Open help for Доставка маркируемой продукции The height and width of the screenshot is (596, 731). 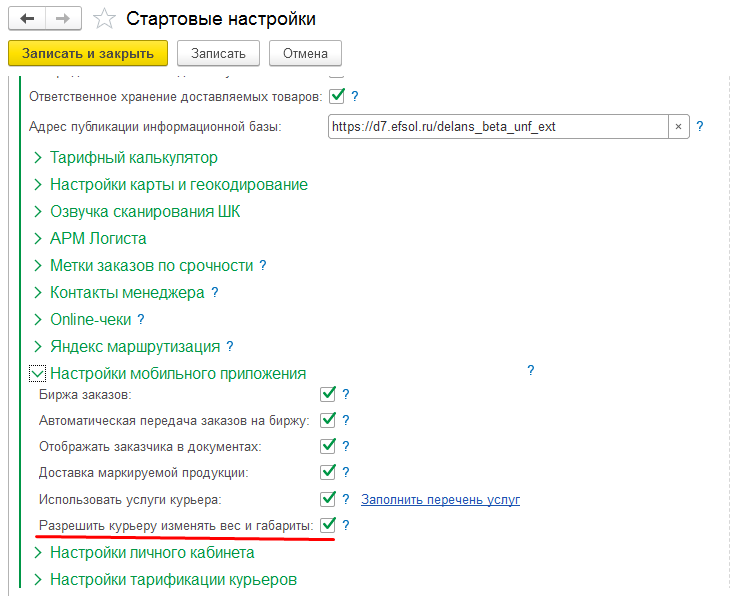(346, 472)
